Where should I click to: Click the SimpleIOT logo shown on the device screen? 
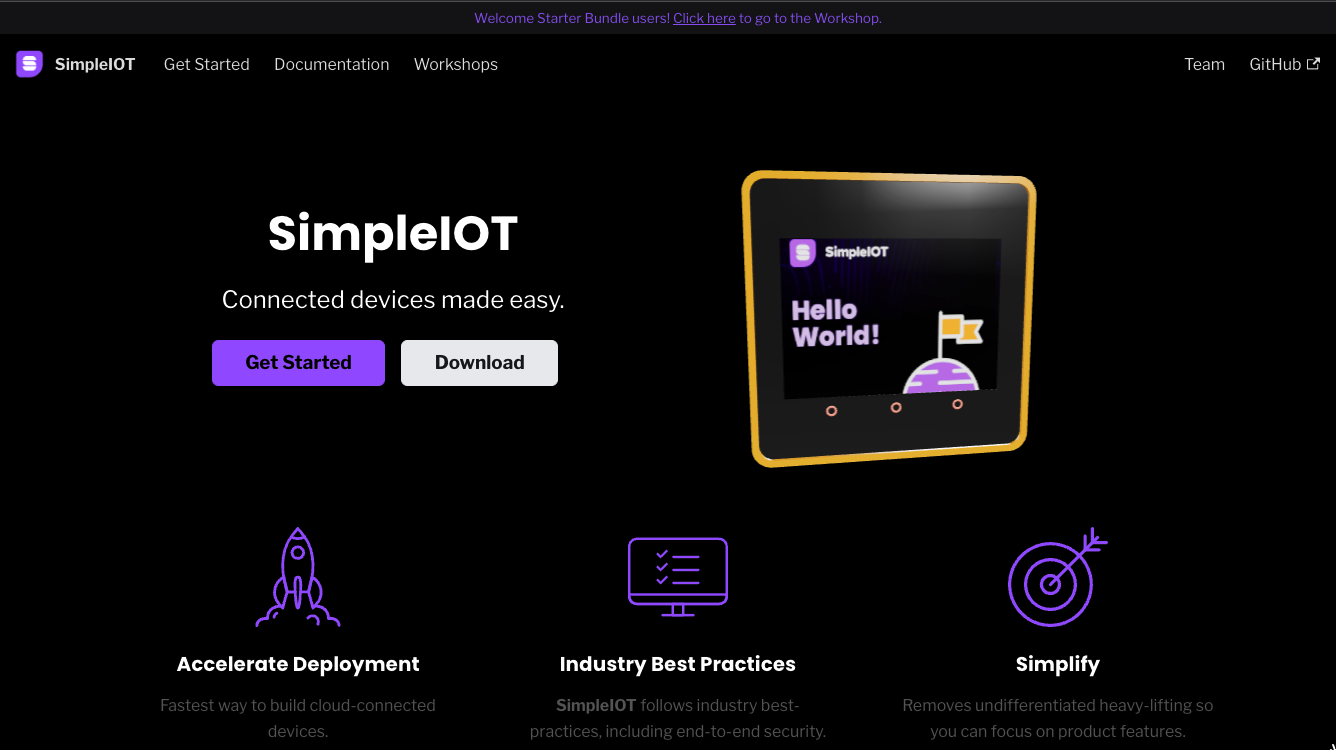coord(801,254)
